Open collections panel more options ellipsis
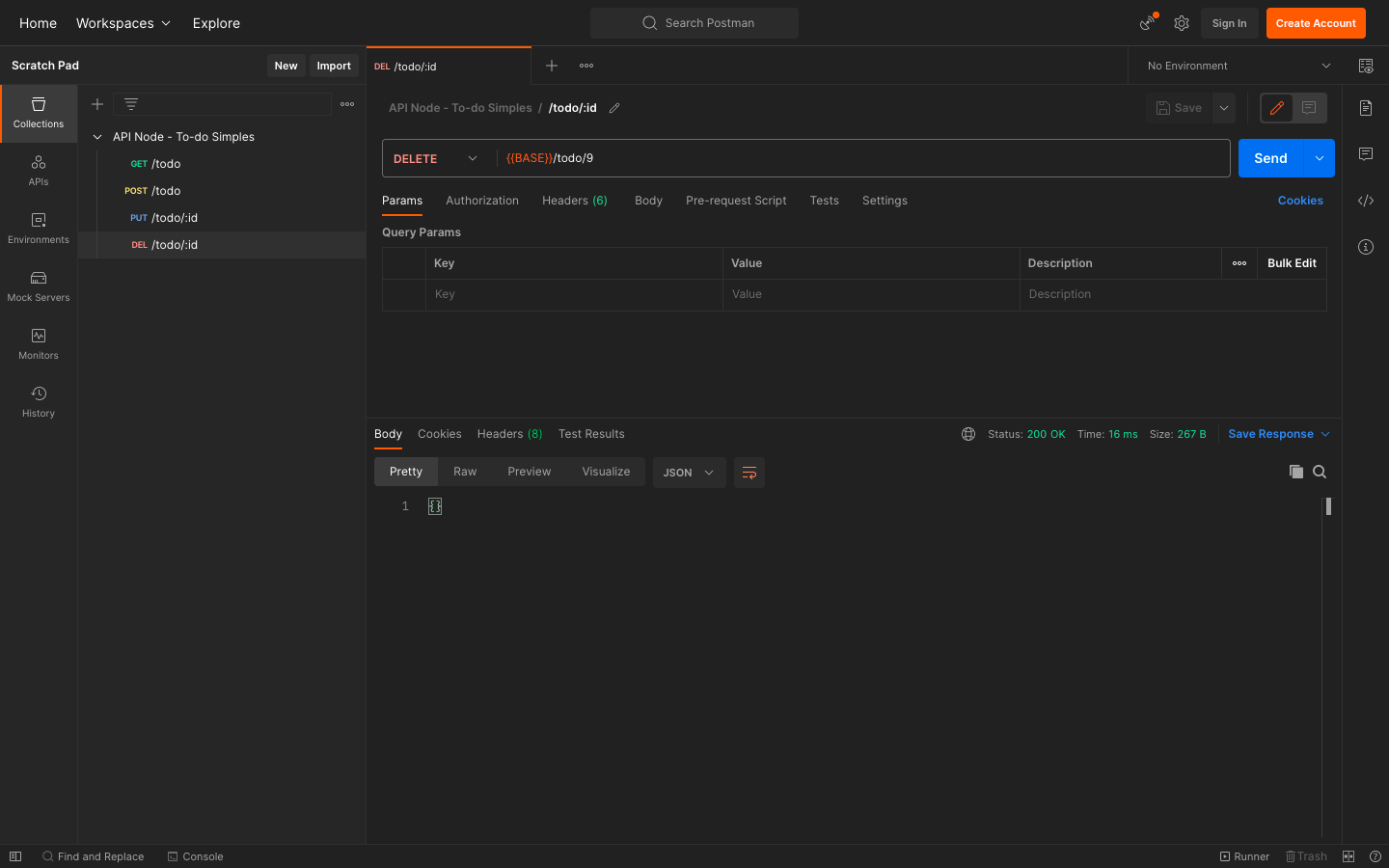Viewport: 1389px width, 868px height. (347, 104)
